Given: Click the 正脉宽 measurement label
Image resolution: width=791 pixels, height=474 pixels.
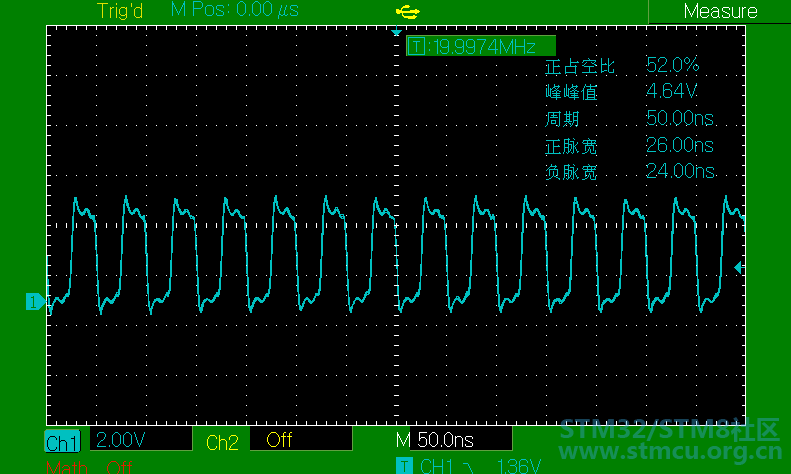Looking at the screenshot, I should pyautogui.click(x=572, y=147).
